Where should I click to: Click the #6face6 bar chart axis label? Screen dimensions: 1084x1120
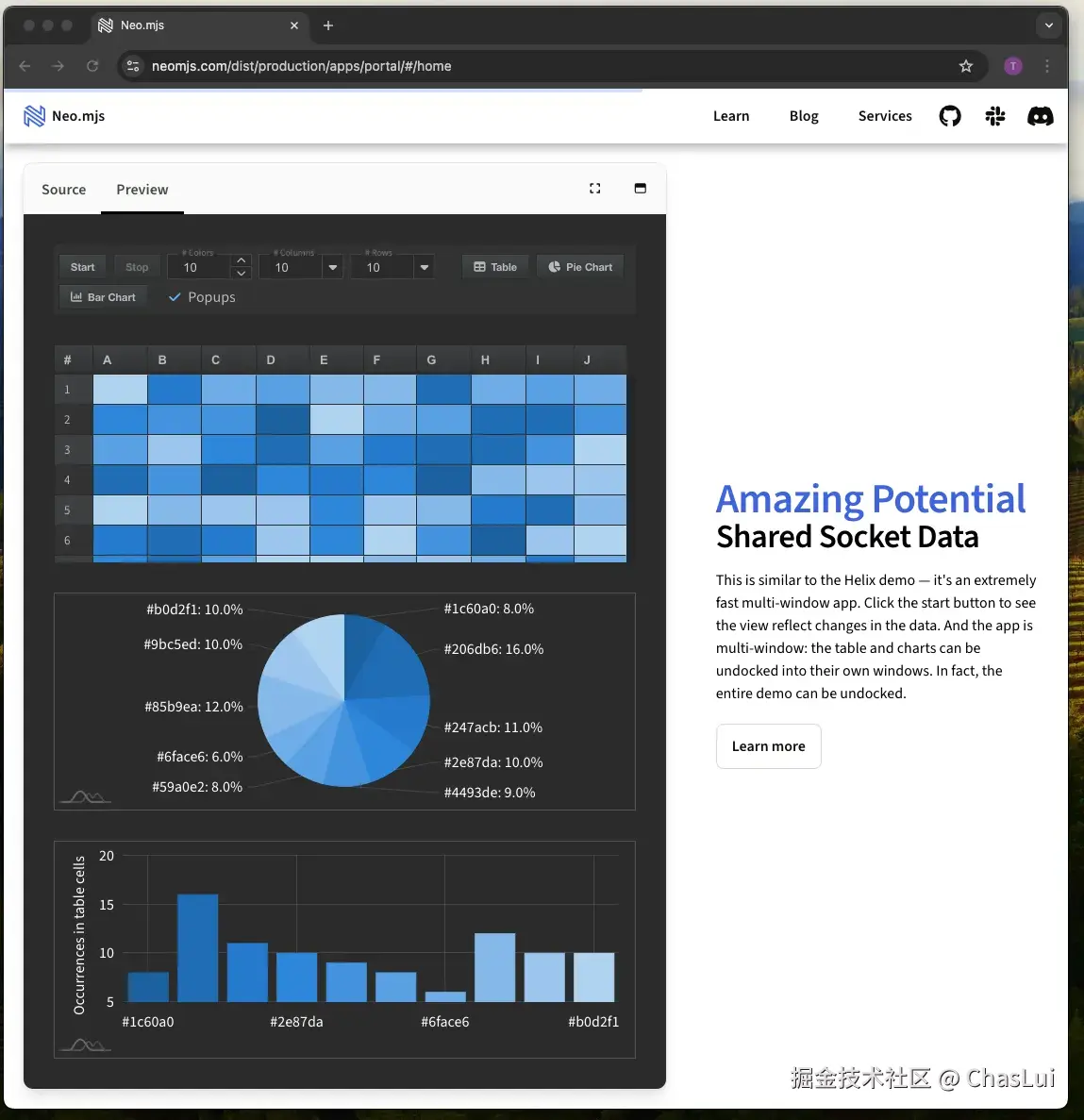(x=445, y=1022)
